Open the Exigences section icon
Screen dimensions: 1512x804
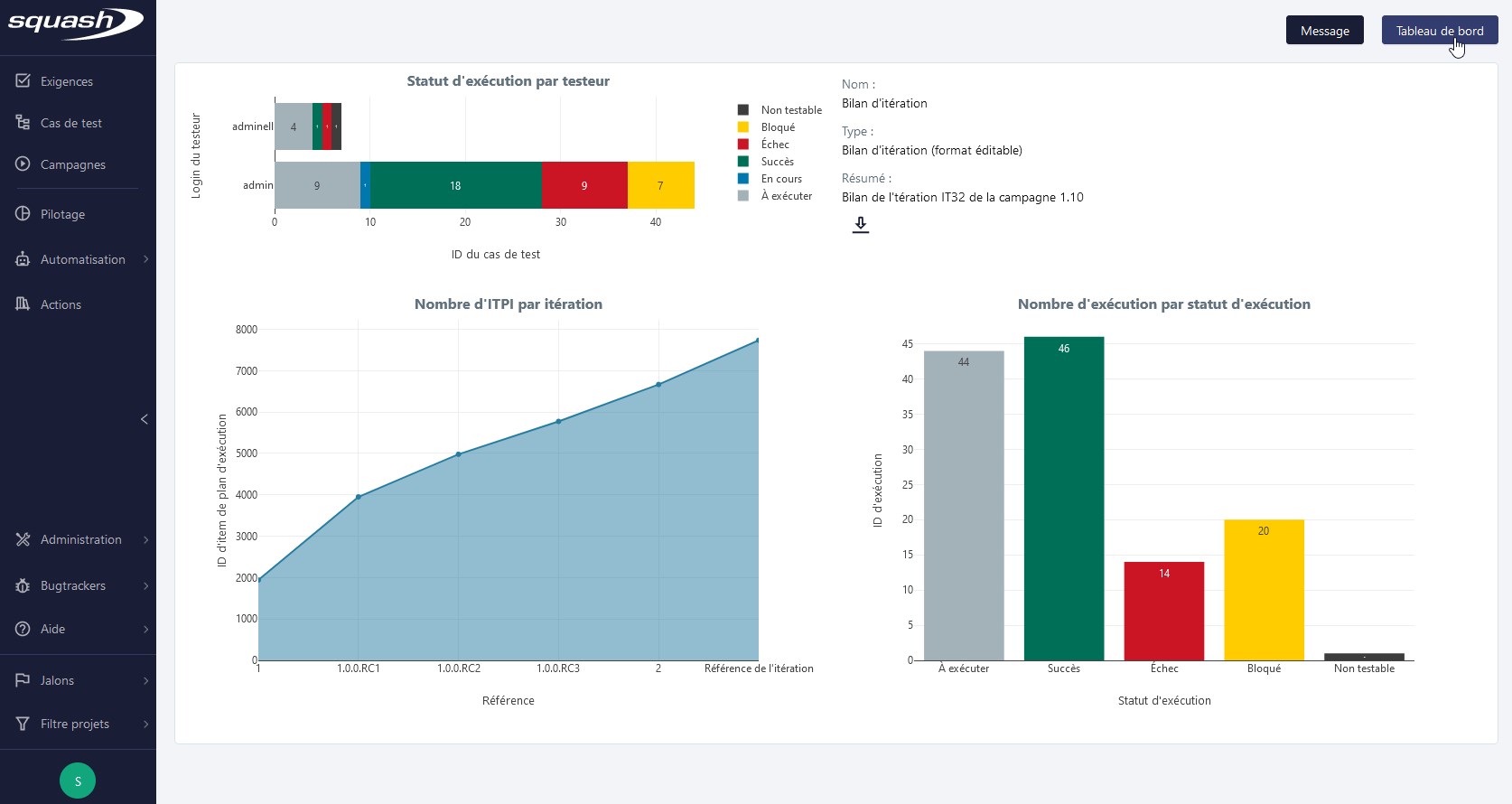point(23,81)
